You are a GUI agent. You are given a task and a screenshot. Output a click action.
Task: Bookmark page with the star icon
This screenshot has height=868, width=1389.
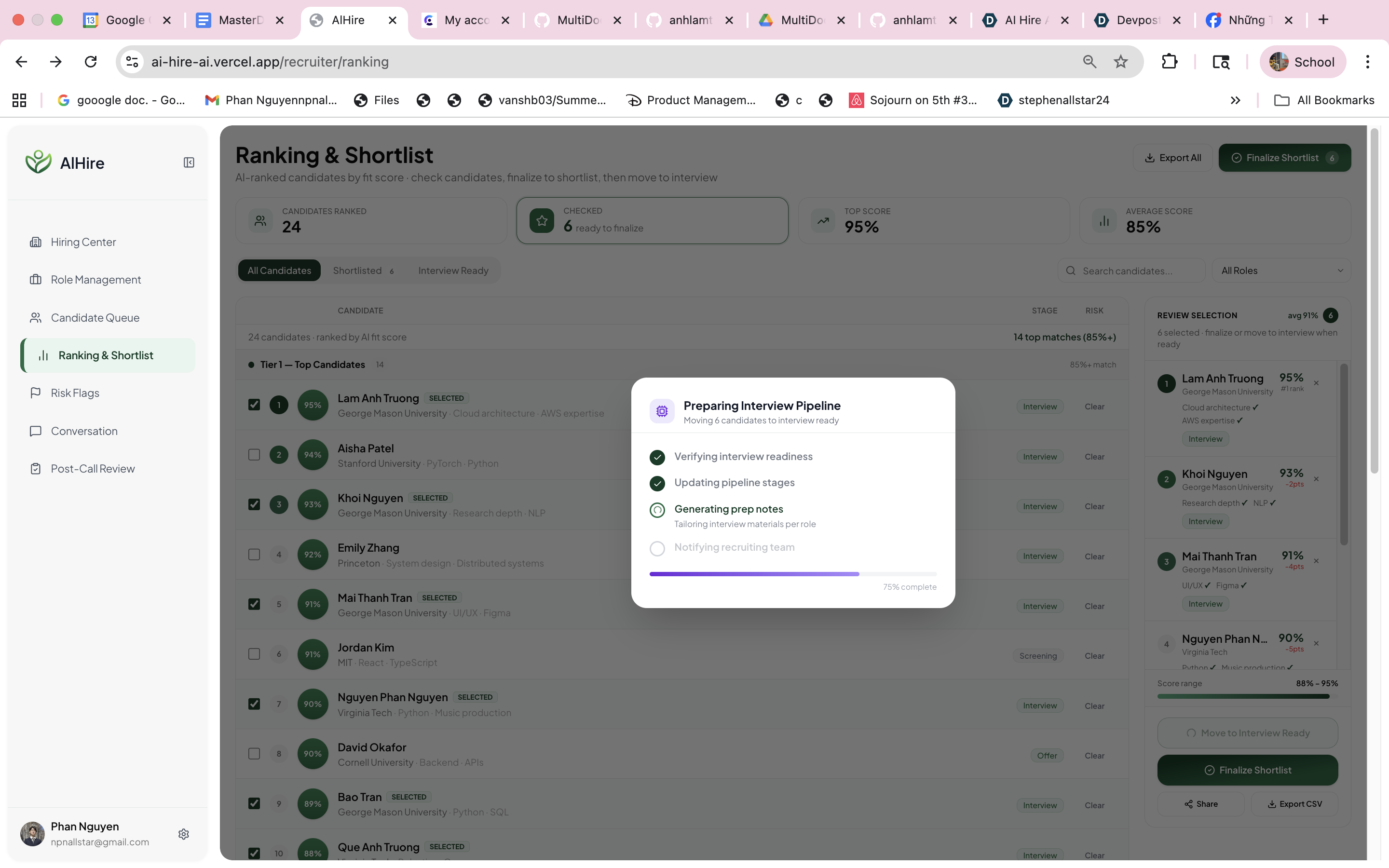coord(1120,61)
